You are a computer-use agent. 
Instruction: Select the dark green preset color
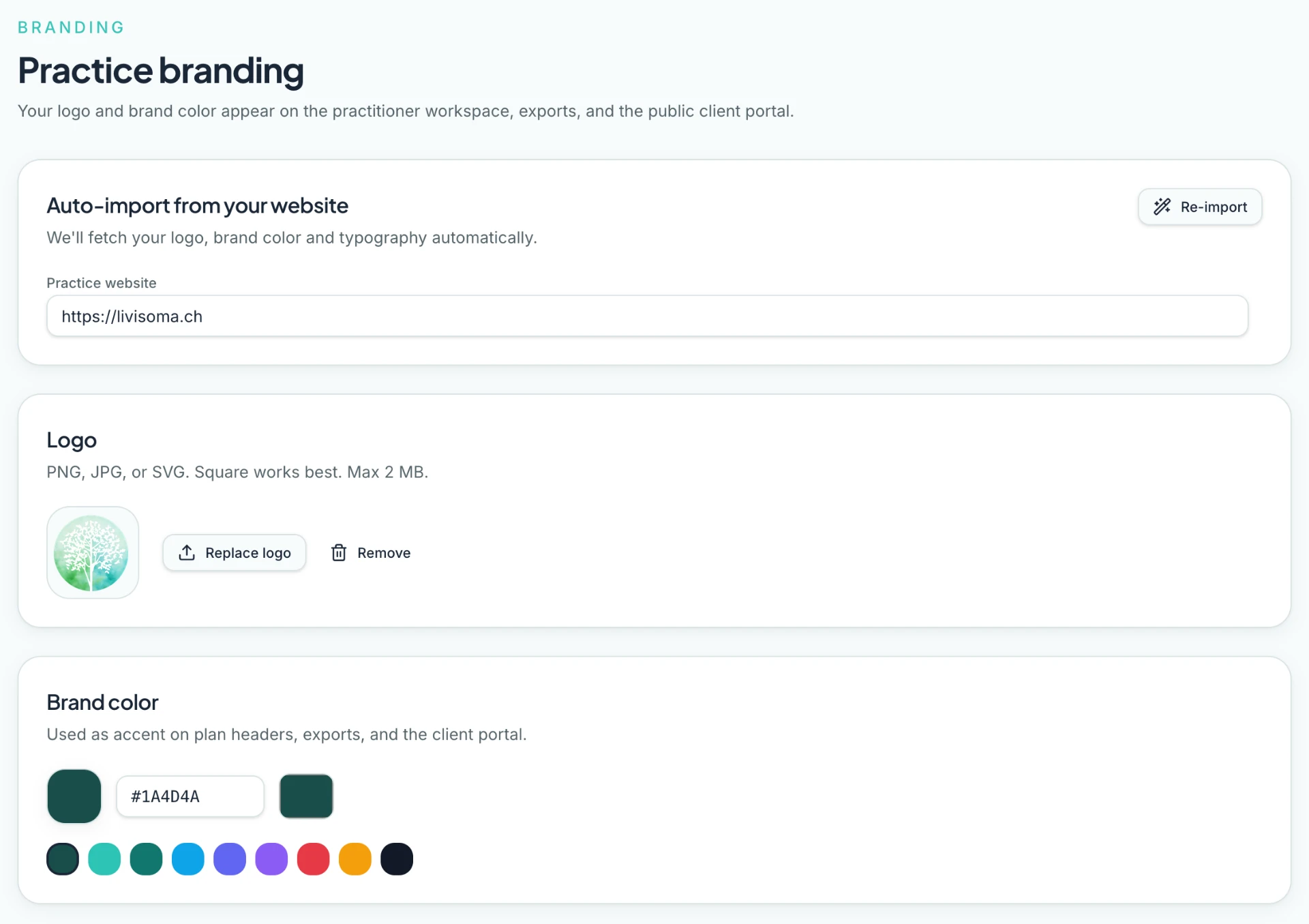point(63,859)
